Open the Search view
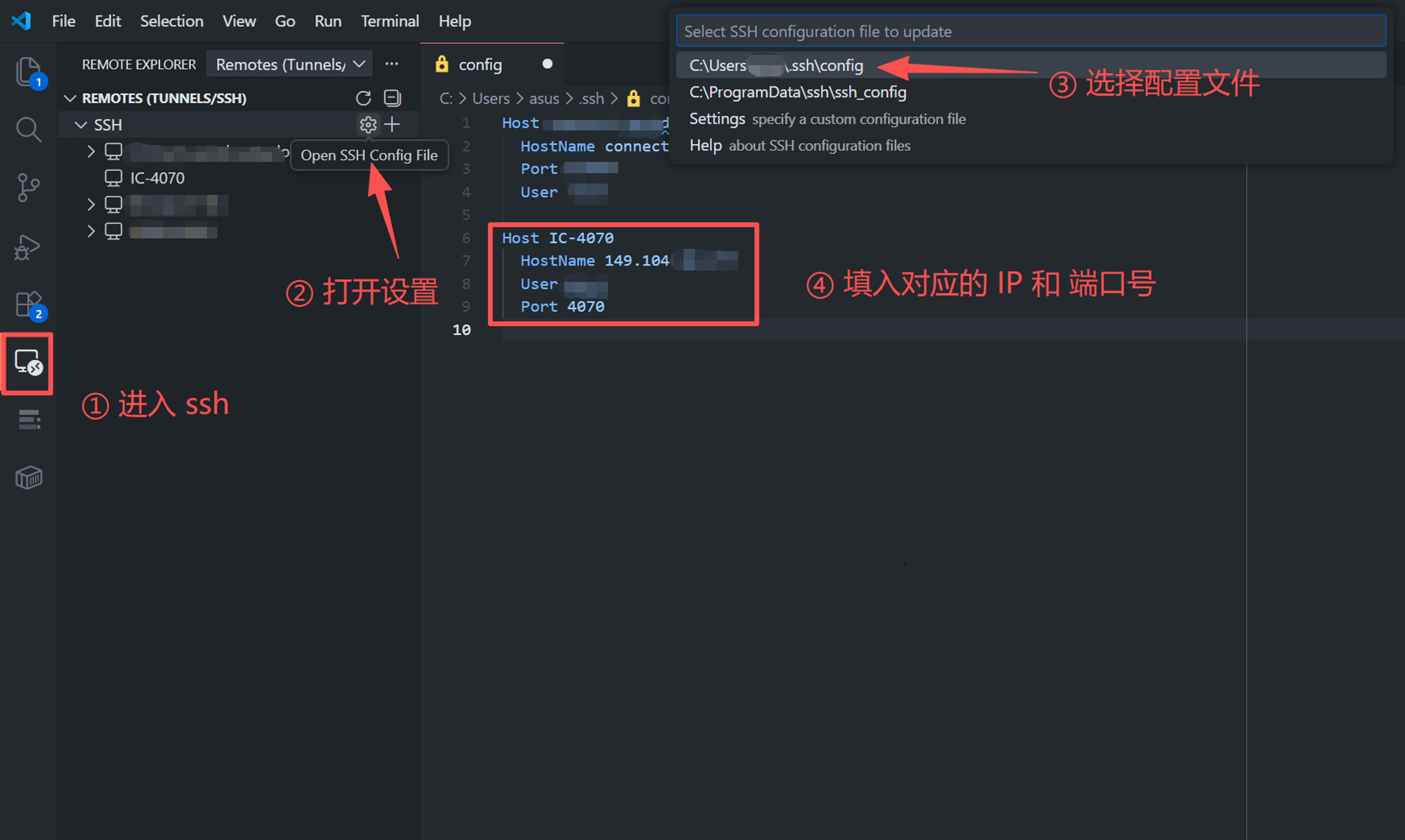Viewport: 1405px width, 840px height. coord(28,129)
